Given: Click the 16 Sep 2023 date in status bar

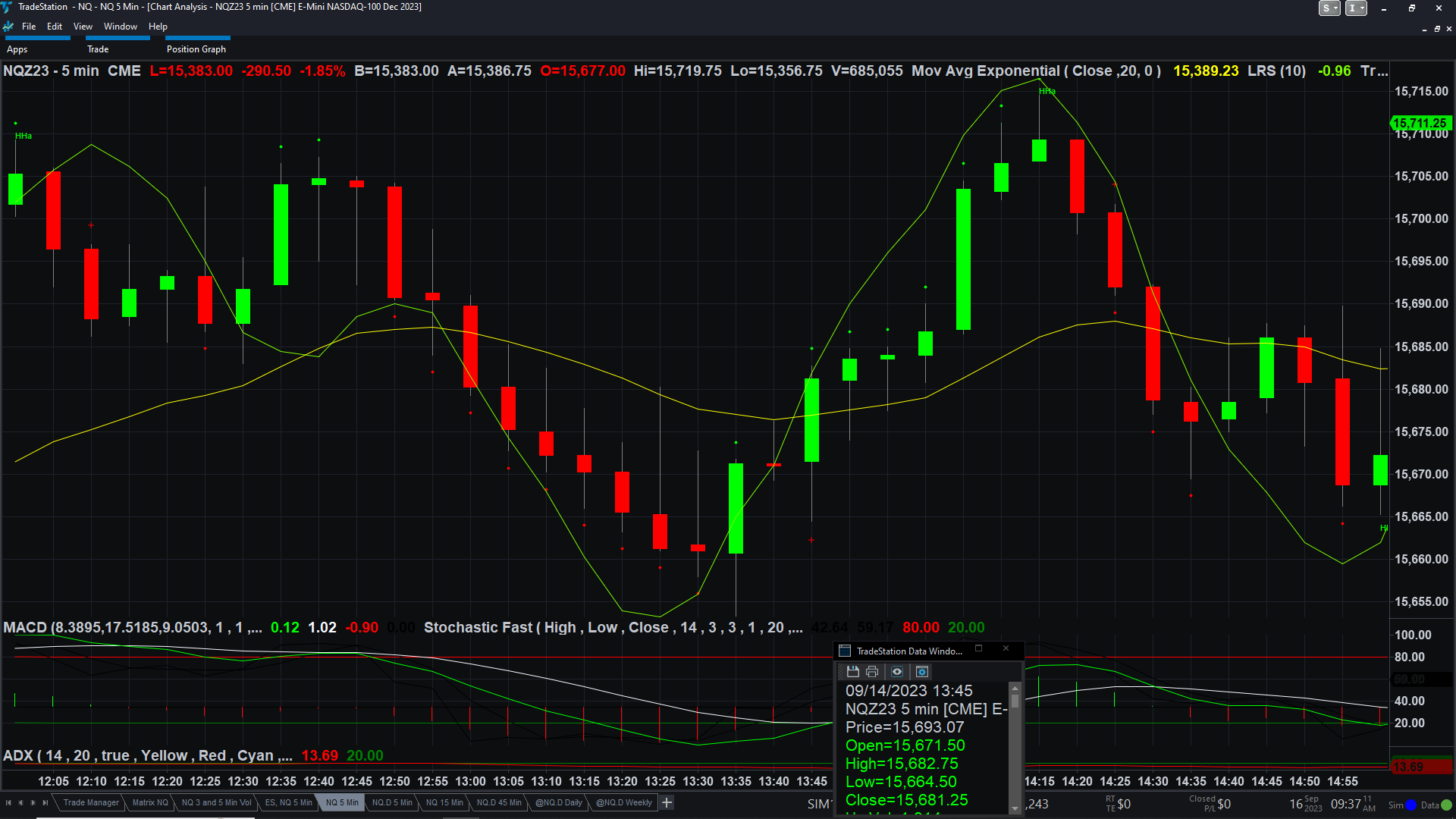Looking at the screenshot, I should tap(1306, 804).
